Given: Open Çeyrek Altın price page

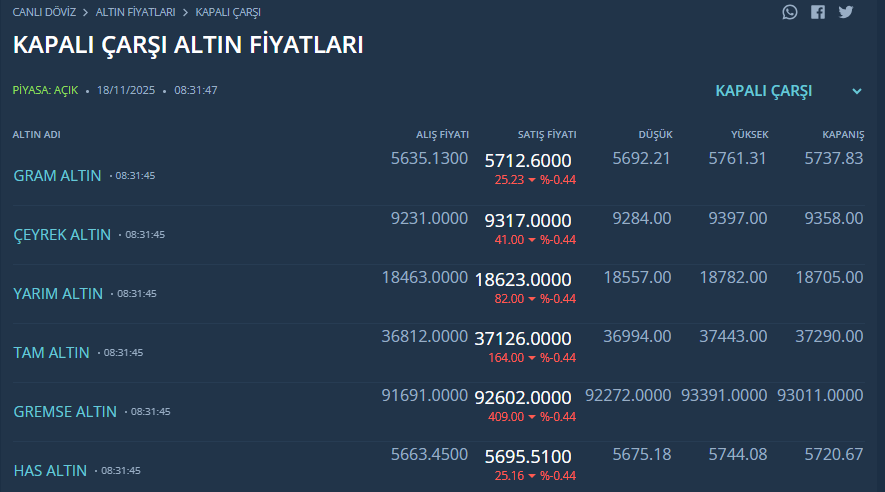Looking at the screenshot, I should coord(62,234).
